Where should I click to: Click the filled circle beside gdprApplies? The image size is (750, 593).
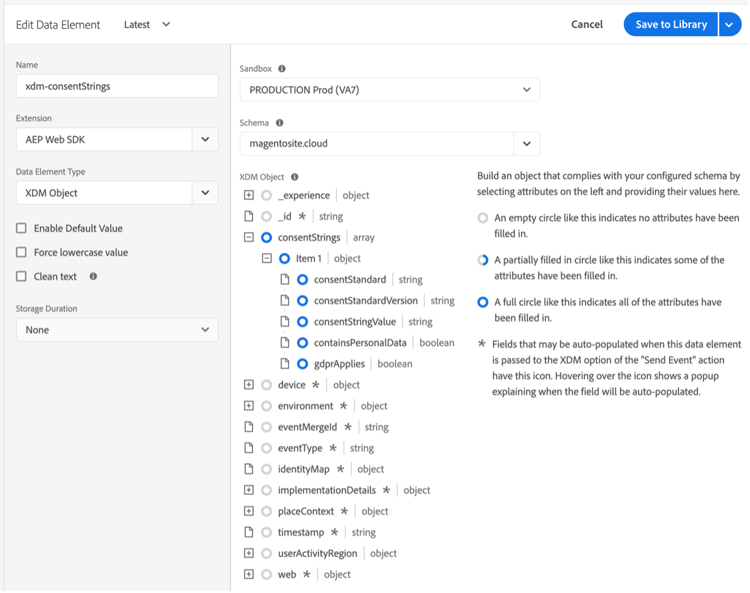[302, 364]
